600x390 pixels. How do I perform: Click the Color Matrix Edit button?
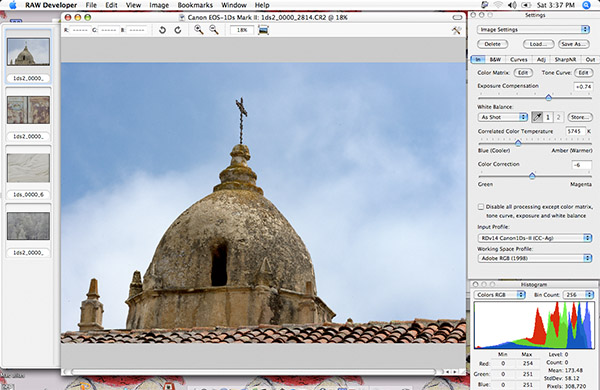523,72
